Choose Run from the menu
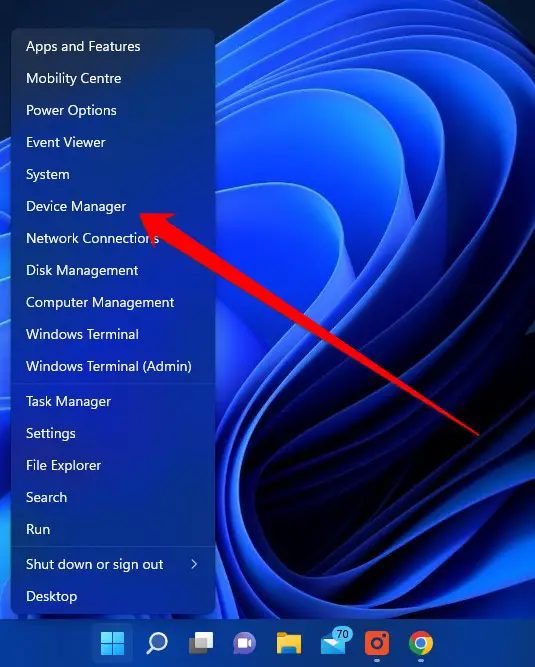Viewport: 535px width, 667px height. 38,529
